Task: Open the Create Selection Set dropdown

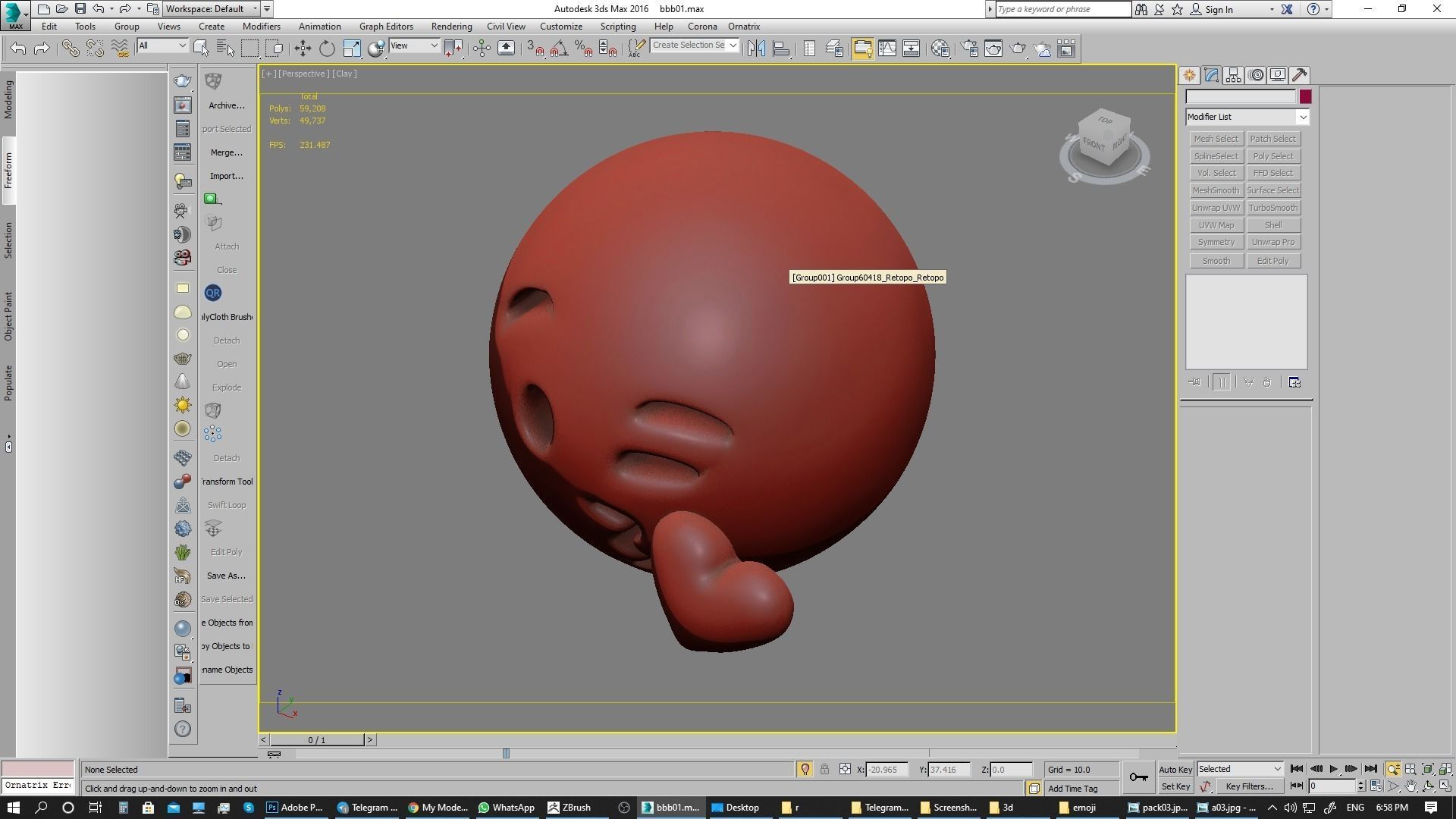Action: click(694, 45)
